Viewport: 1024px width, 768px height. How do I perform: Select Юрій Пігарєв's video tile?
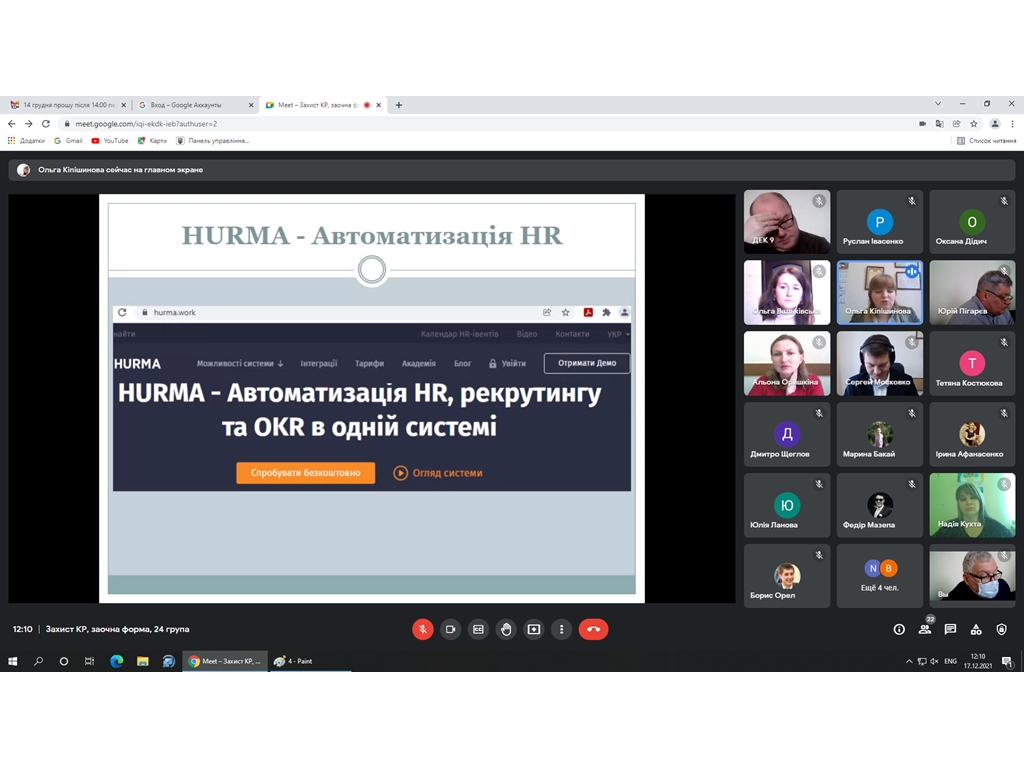pos(972,293)
